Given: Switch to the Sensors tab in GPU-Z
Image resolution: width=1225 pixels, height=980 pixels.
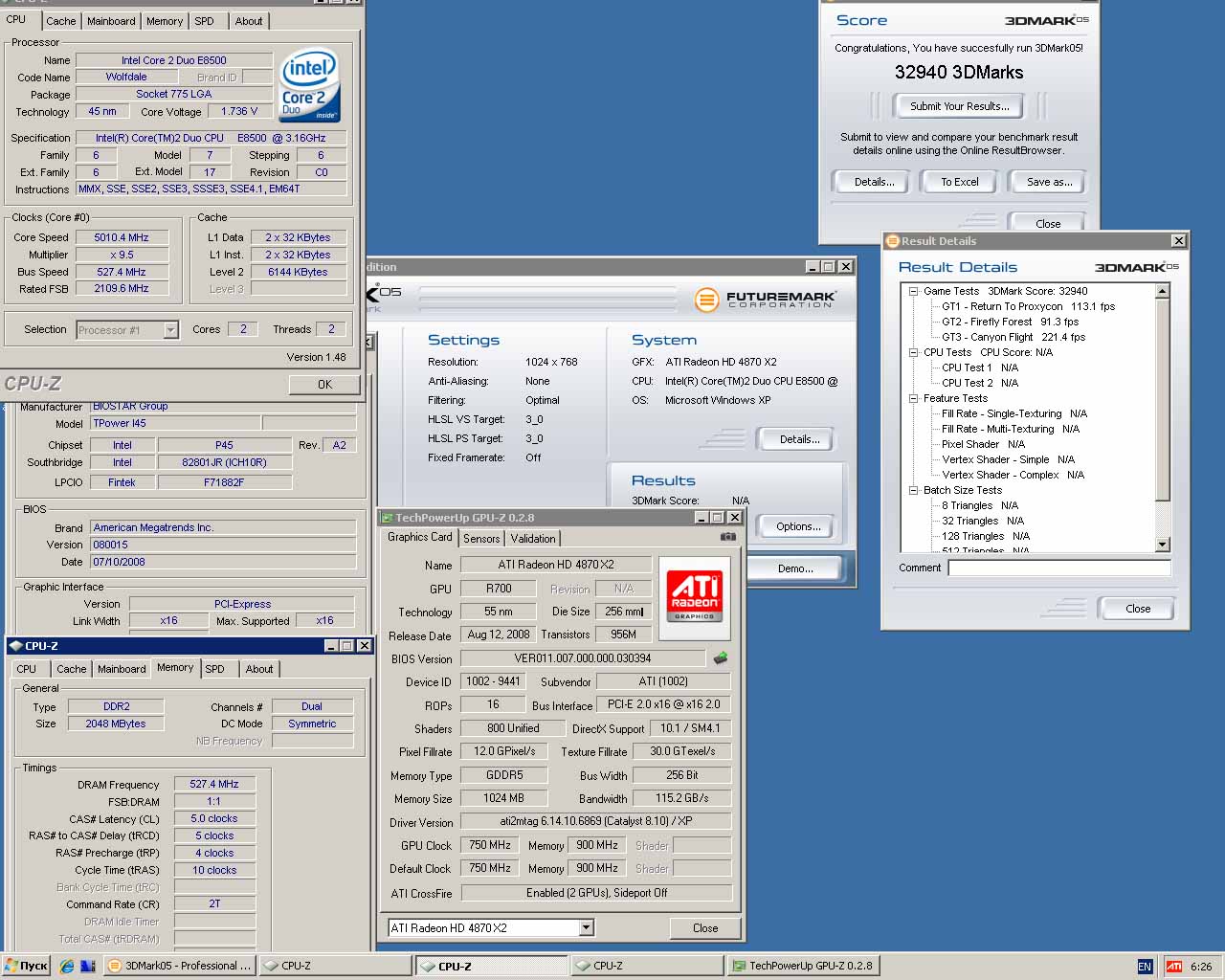Looking at the screenshot, I should [481, 539].
